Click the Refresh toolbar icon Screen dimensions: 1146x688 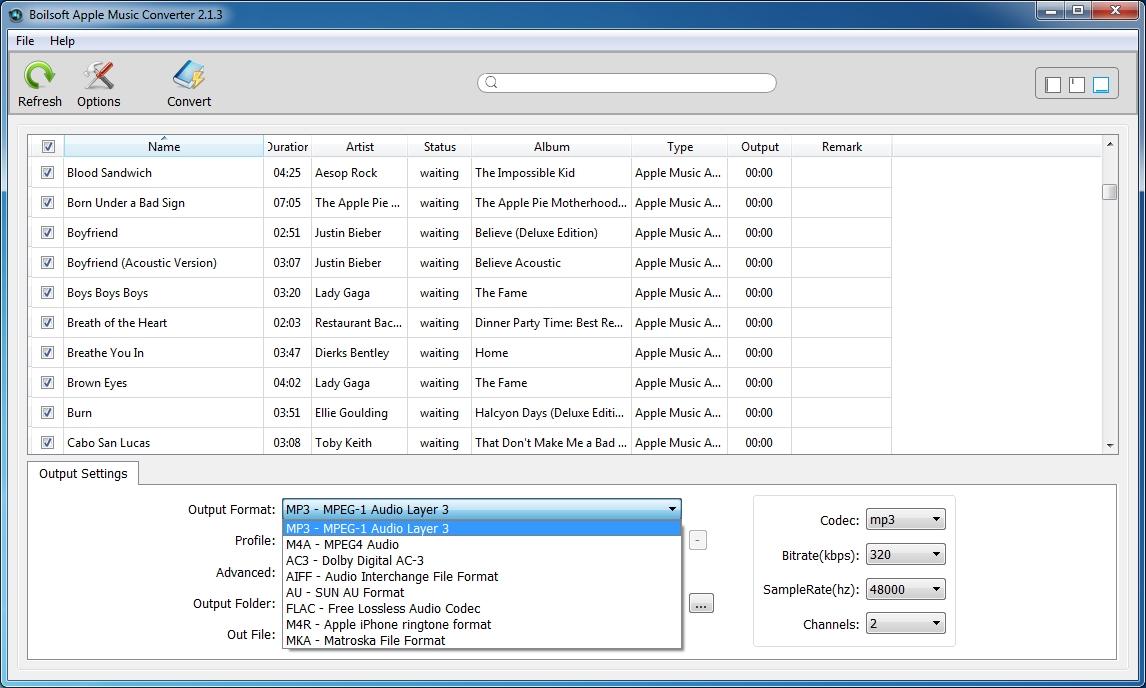39,75
